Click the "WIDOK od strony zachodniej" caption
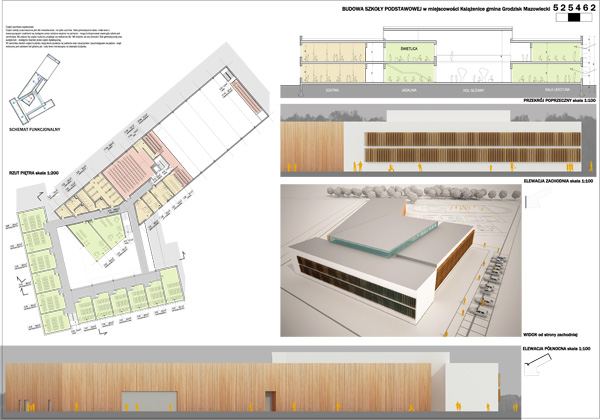This screenshot has height=420, width=600. point(550,335)
